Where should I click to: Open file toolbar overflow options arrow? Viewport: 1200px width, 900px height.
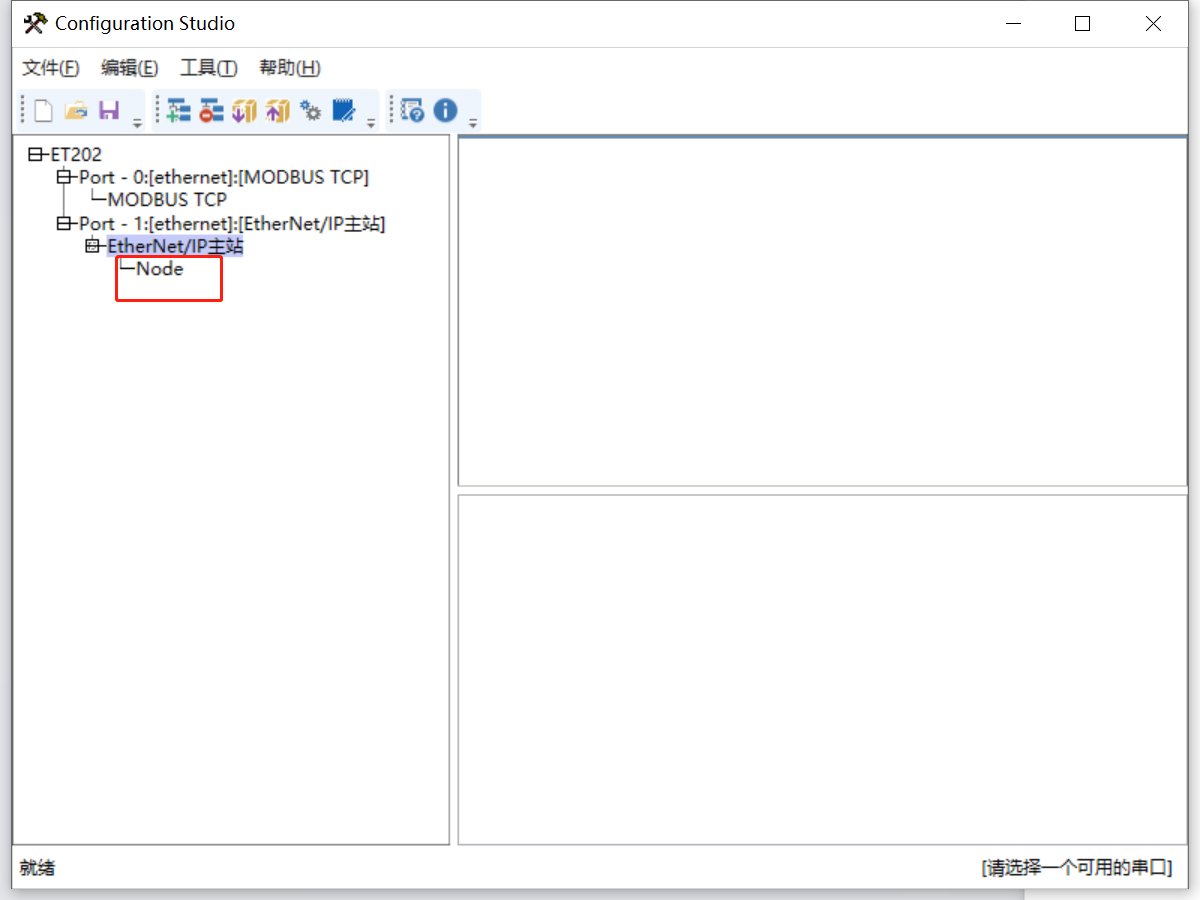[137, 122]
